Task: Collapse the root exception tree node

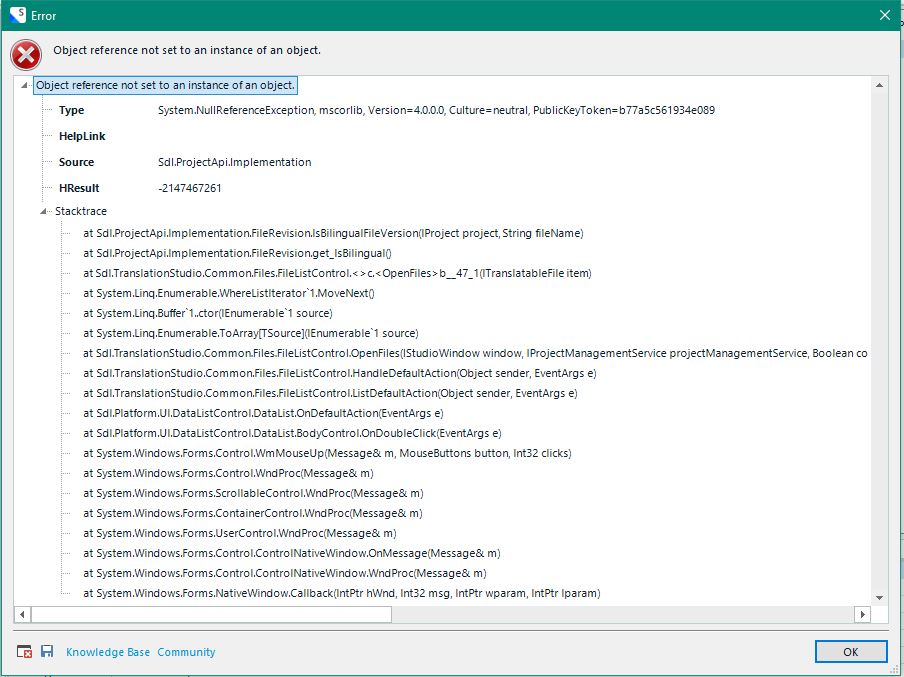Action: pyautogui.click(x=24, y=85)
